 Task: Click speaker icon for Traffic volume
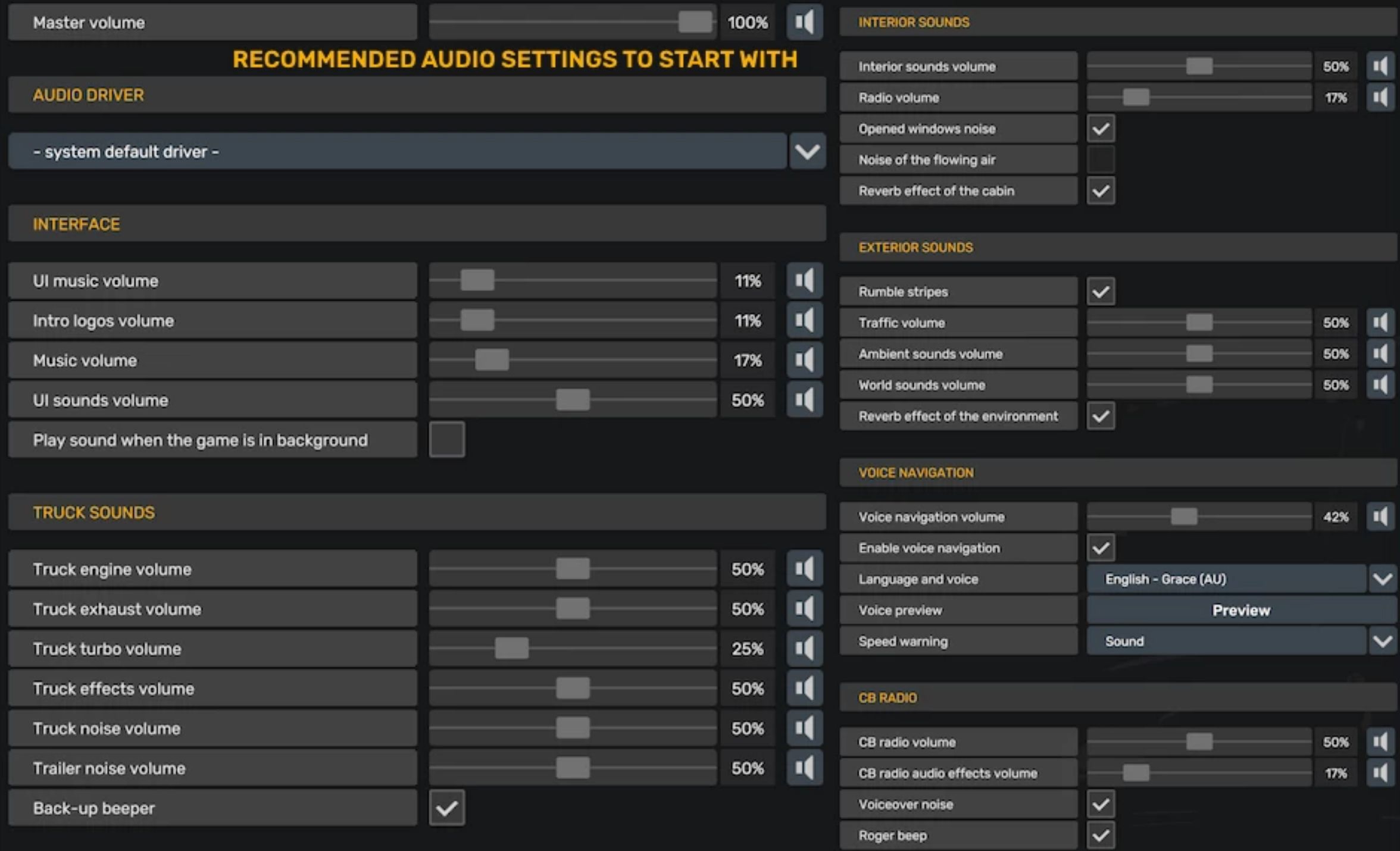tap(1380, 323)
